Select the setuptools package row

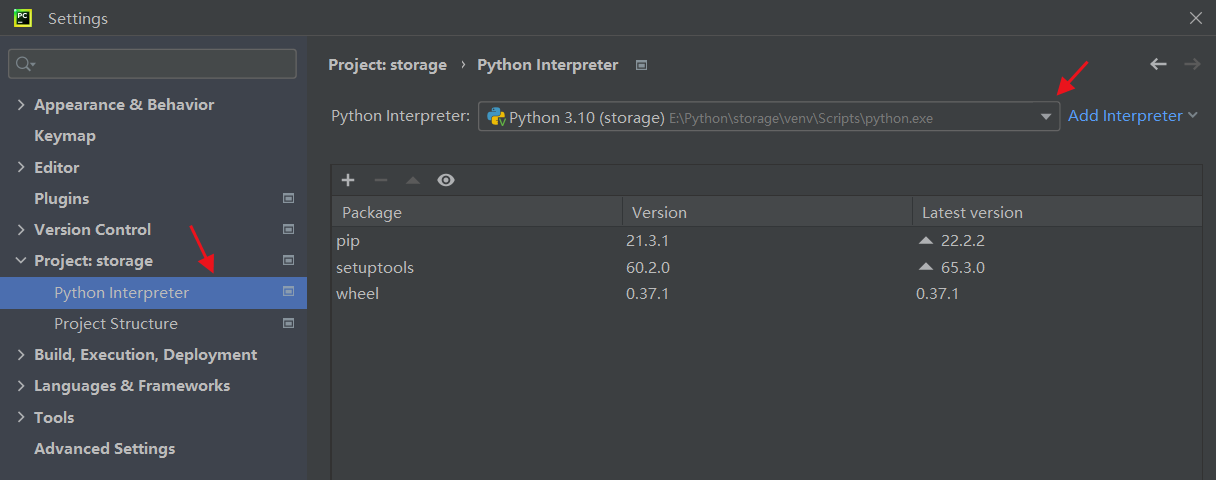(375, 268)
